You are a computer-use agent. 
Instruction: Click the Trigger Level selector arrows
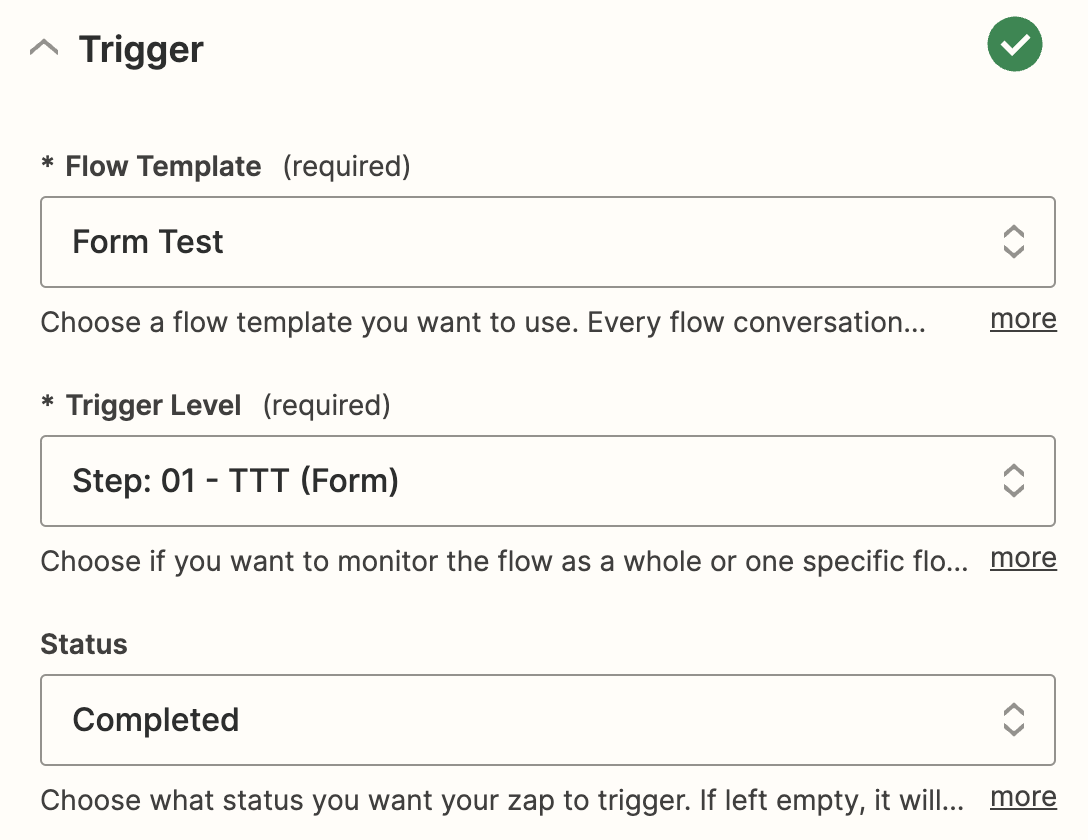click(1014, 481)
